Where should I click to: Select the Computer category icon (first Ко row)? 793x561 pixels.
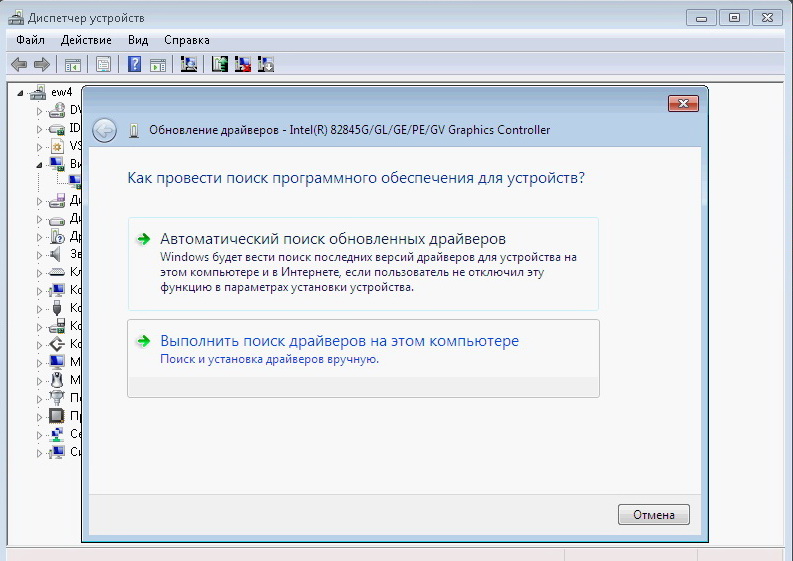(x=57, y=290)
